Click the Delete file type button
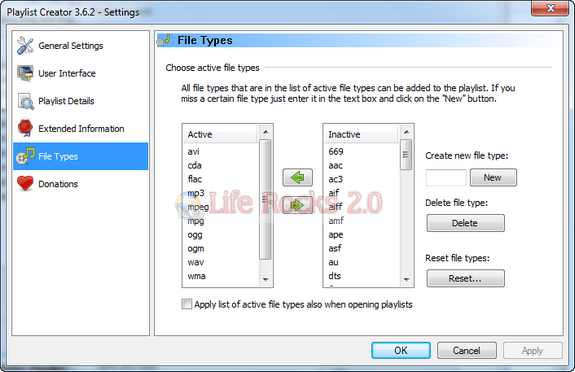The height and width of the screenshot is (372, 575). pyautogui.click(x=465, y=223)
